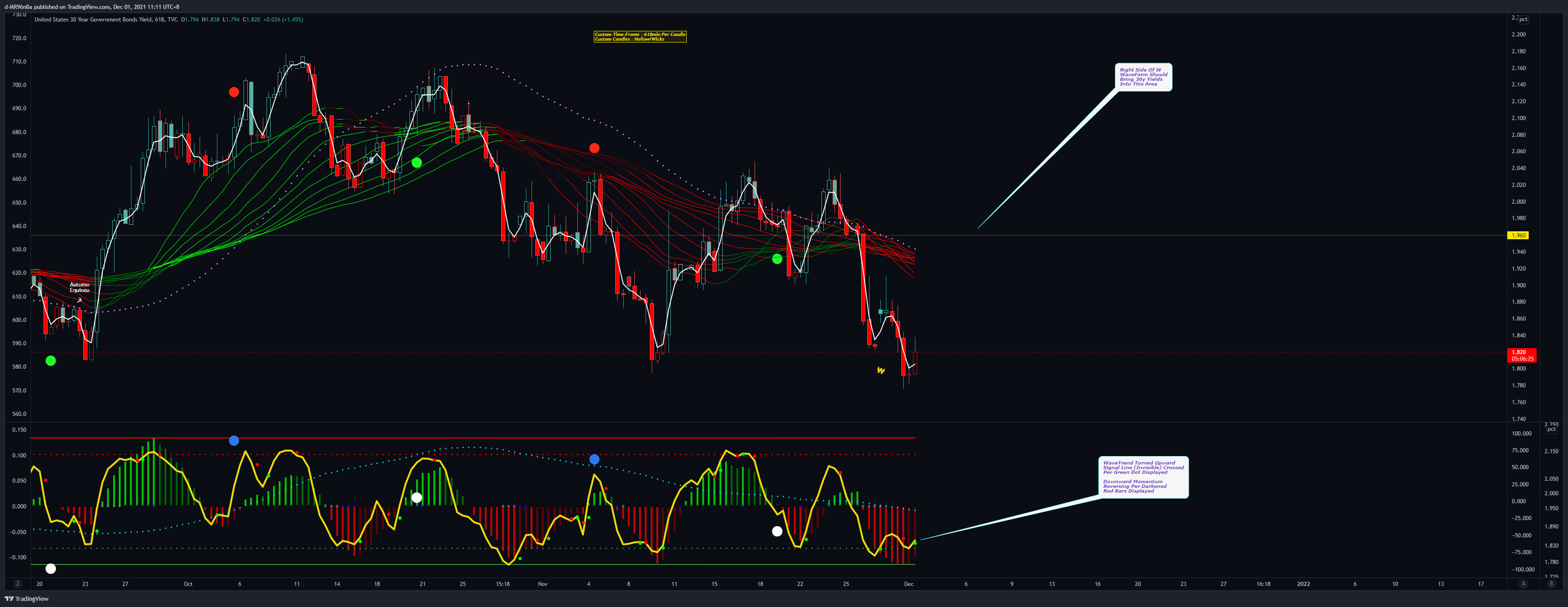Viewport: 1568px width, 607px height.
Task: Click the '2022' label on the time axis
Action: tap(1303, 584)
